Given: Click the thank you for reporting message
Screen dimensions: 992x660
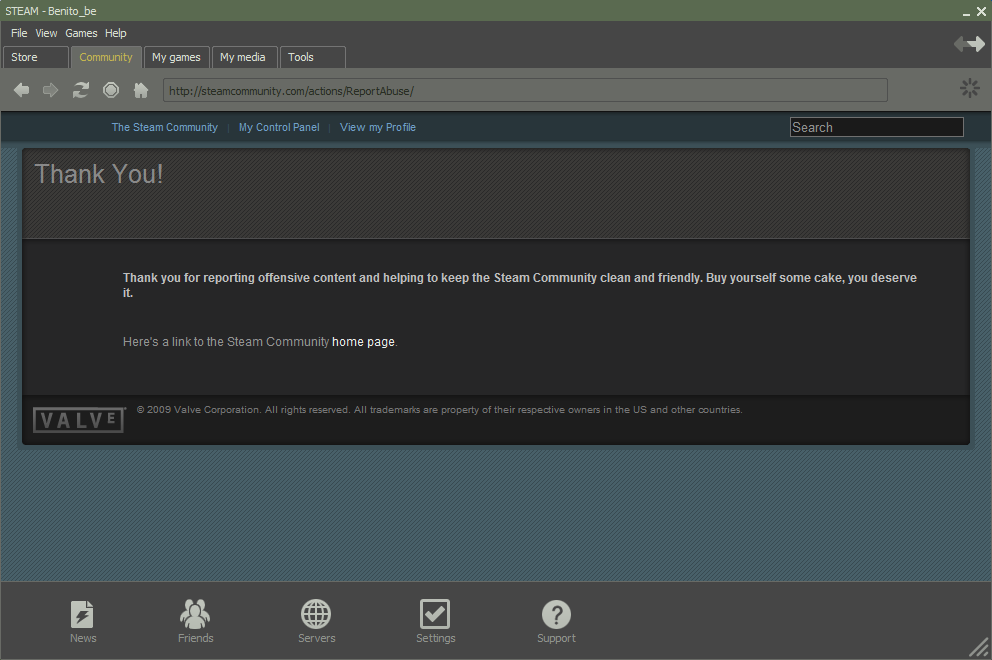Looking at the screenshot, I should [519, 285].
